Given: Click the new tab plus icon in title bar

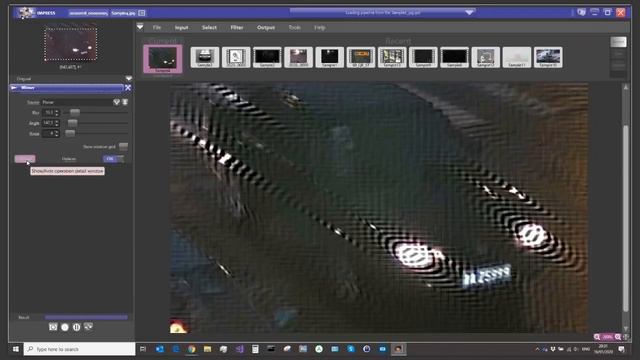Looking at the screenshot, I should coord(142,13).
